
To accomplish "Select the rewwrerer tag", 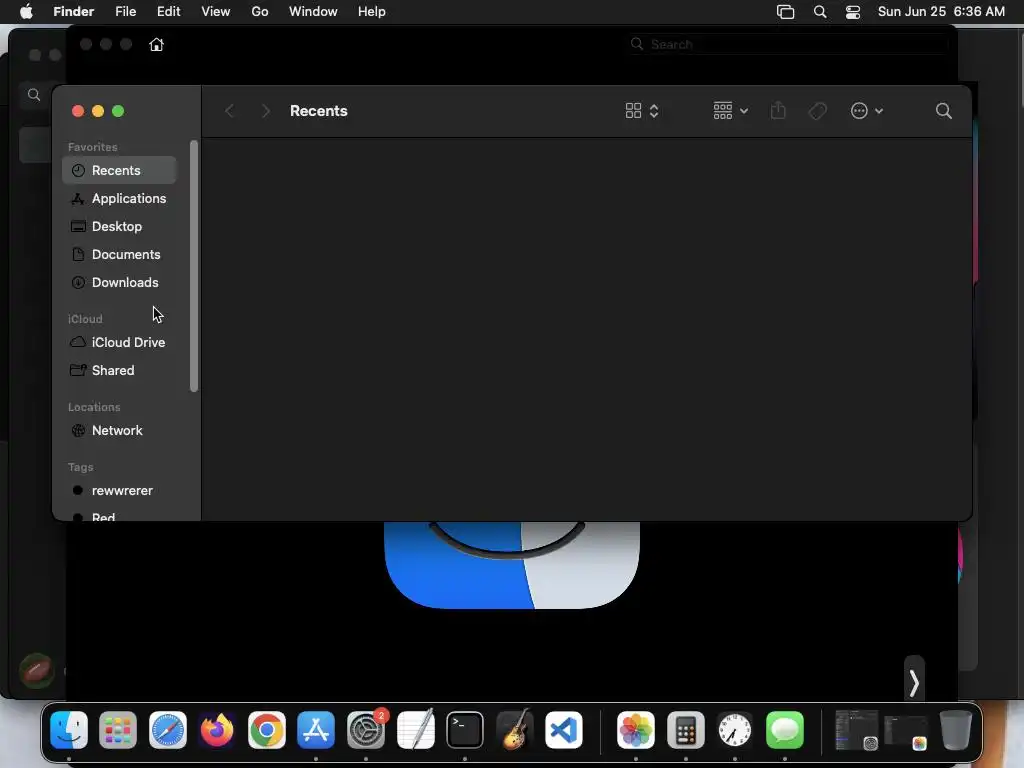I will point(119,490).
